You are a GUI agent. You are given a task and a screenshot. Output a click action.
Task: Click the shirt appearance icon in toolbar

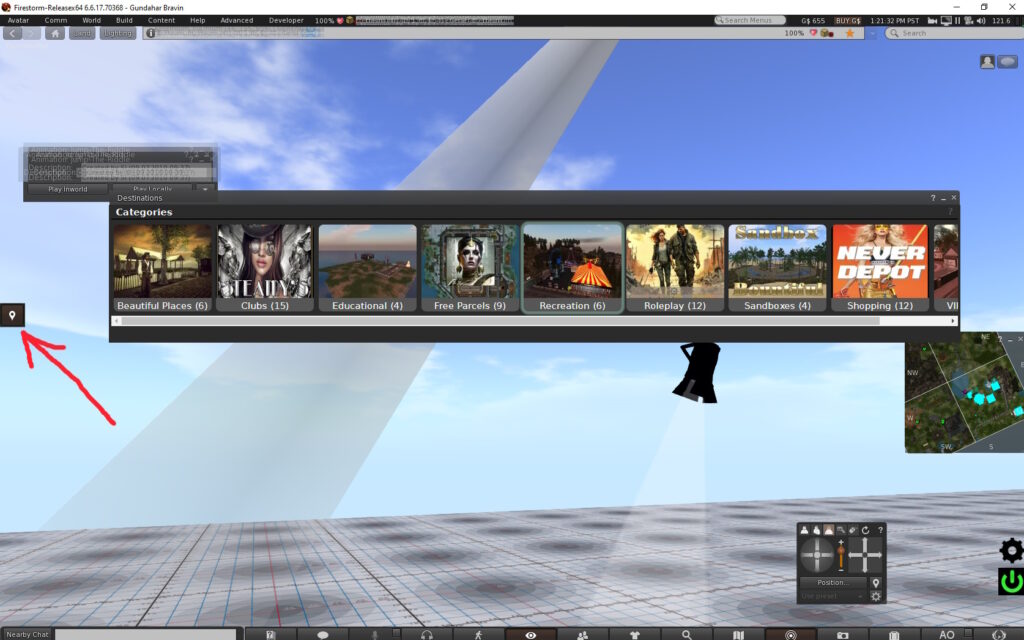[633, 634]
